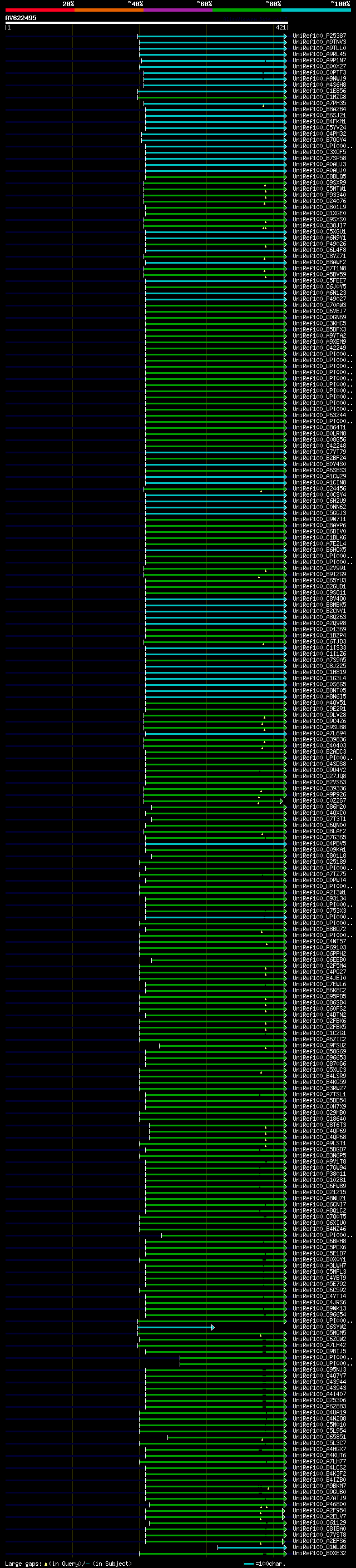Select the UniRef100_Q7T3T1 label
This screenshot has height=1568, width=356.
coord(319,819)
